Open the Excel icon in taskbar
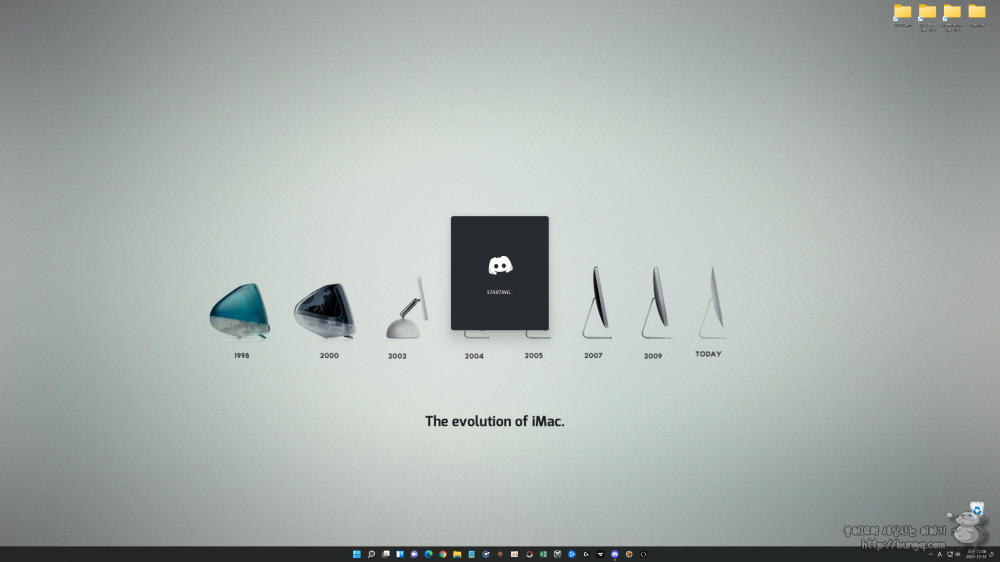 [543, 554]
